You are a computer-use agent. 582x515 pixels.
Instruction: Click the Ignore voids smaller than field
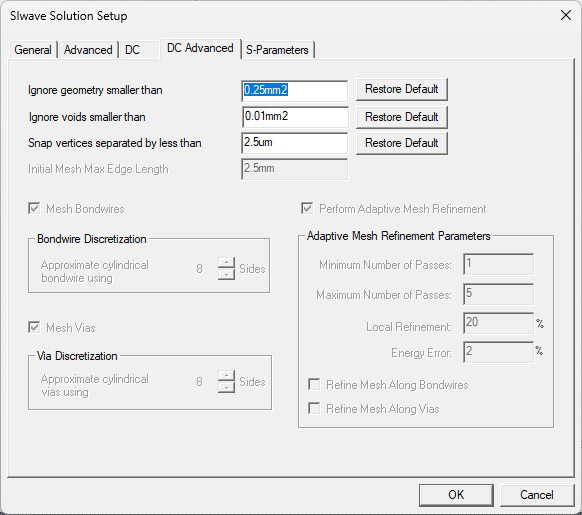click(295, 117)
